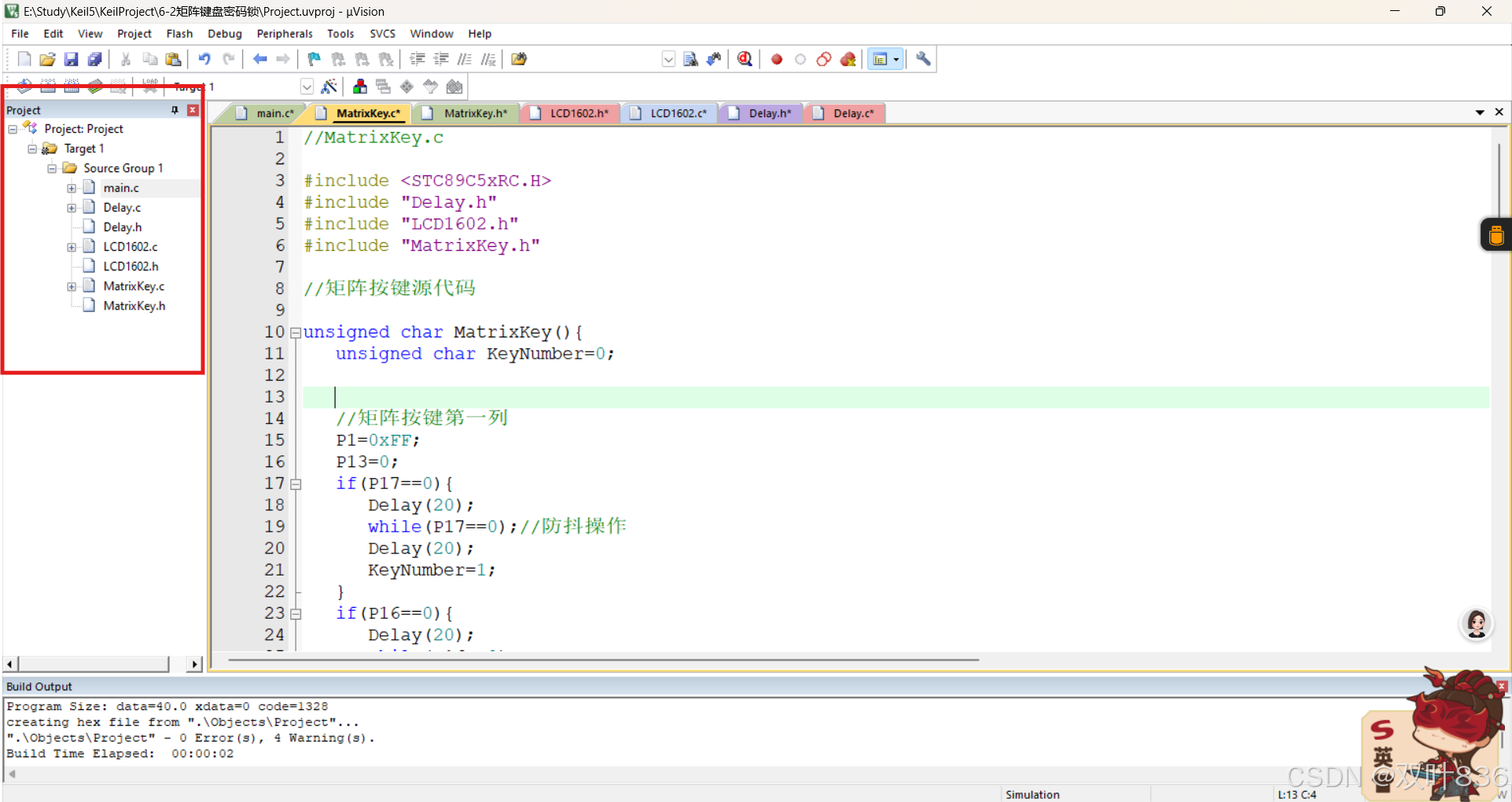Open the find text combo box dropdown

coord(668,59)
